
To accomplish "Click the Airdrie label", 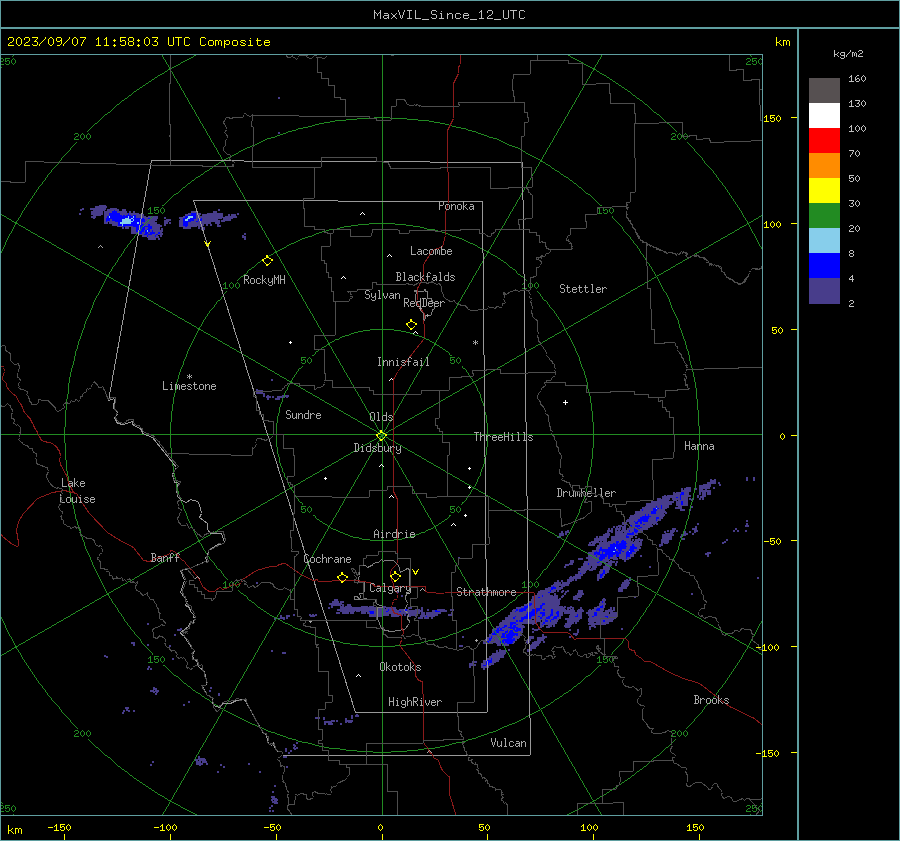I will 394,534.
